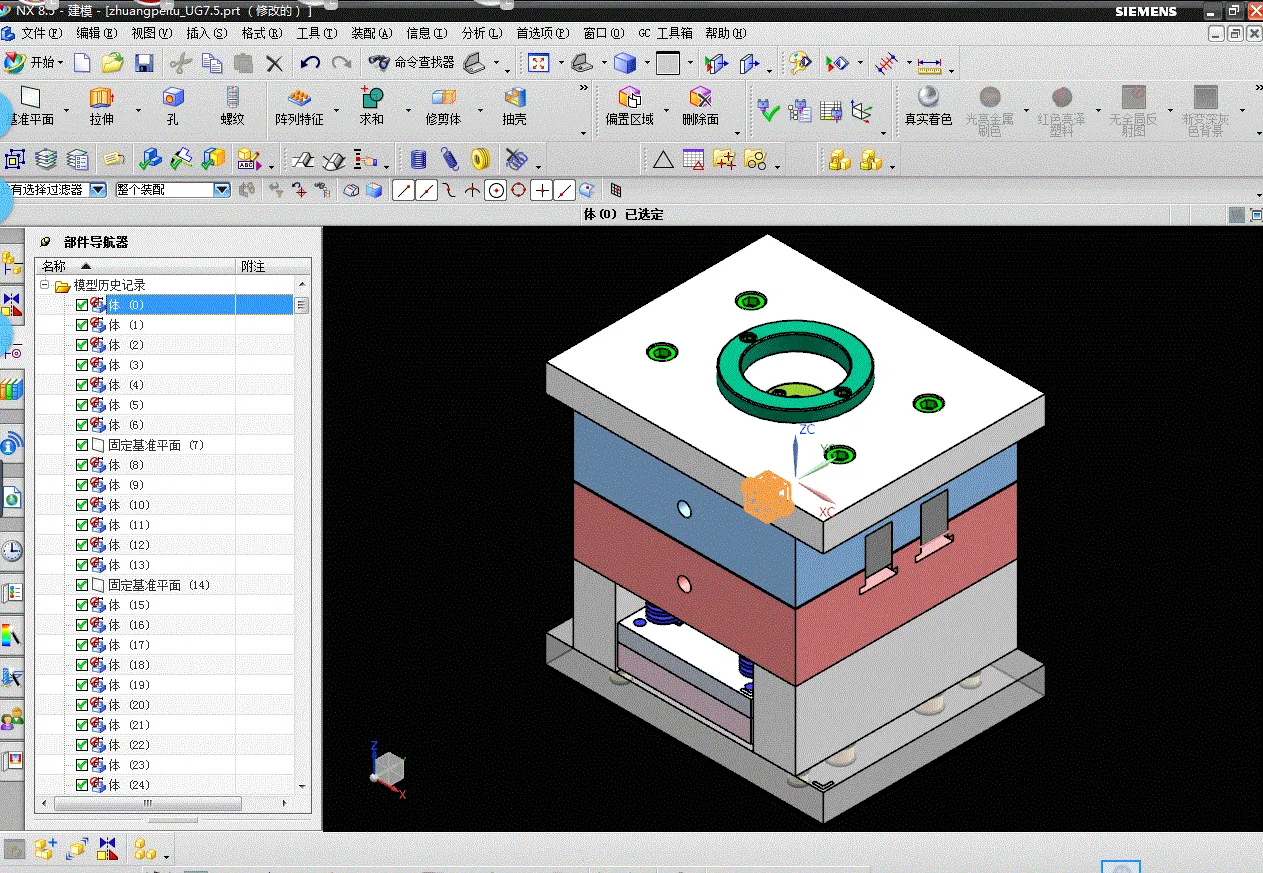
Task: Open the 编辑(E) menu
Action: click(x=95, y=33)
